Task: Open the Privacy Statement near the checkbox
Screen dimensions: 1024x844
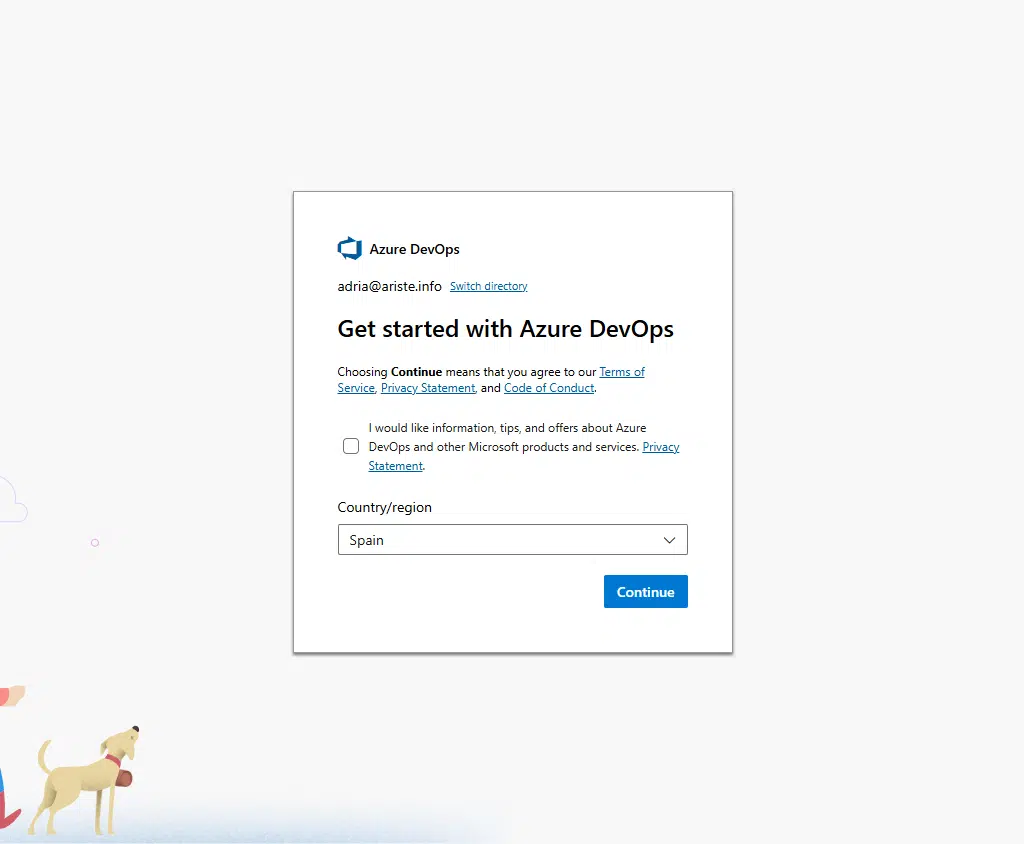Action: (x=660, y=447)
